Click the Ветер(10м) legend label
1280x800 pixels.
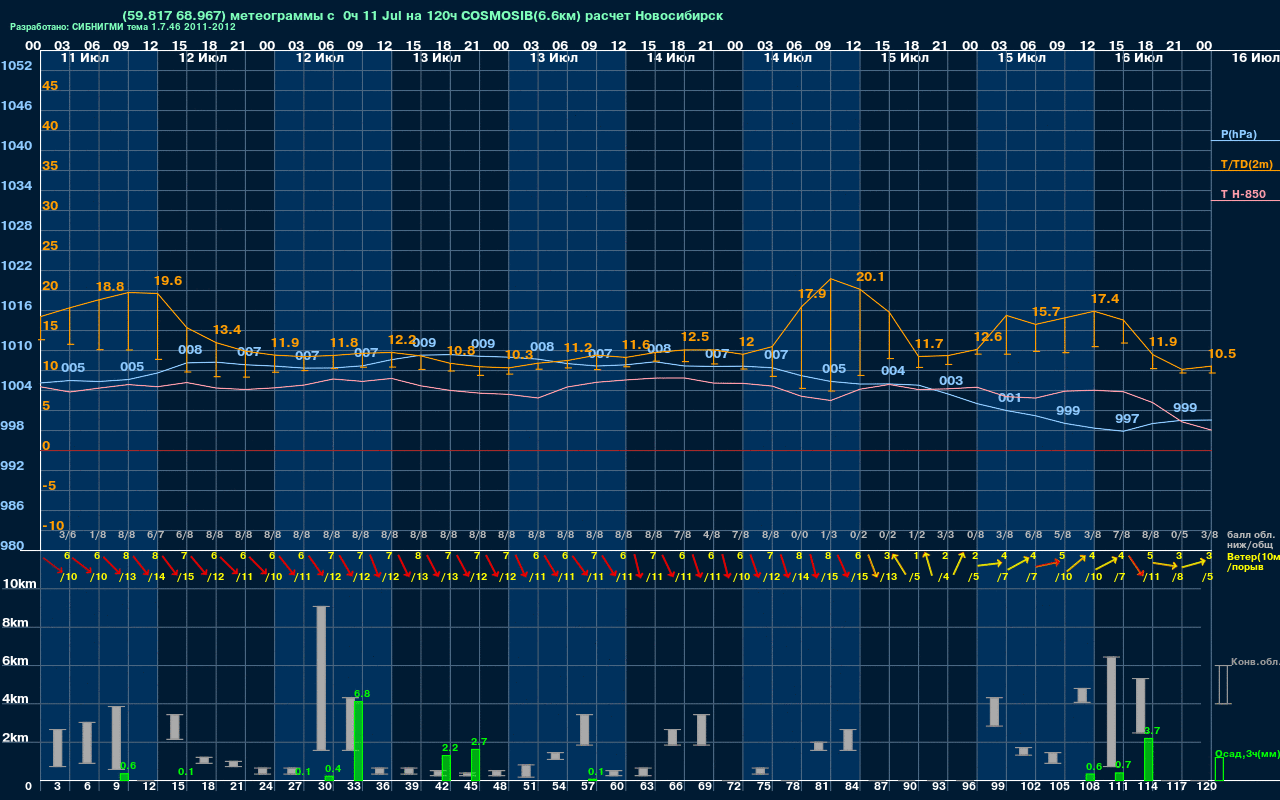[x=1252, y=556]
